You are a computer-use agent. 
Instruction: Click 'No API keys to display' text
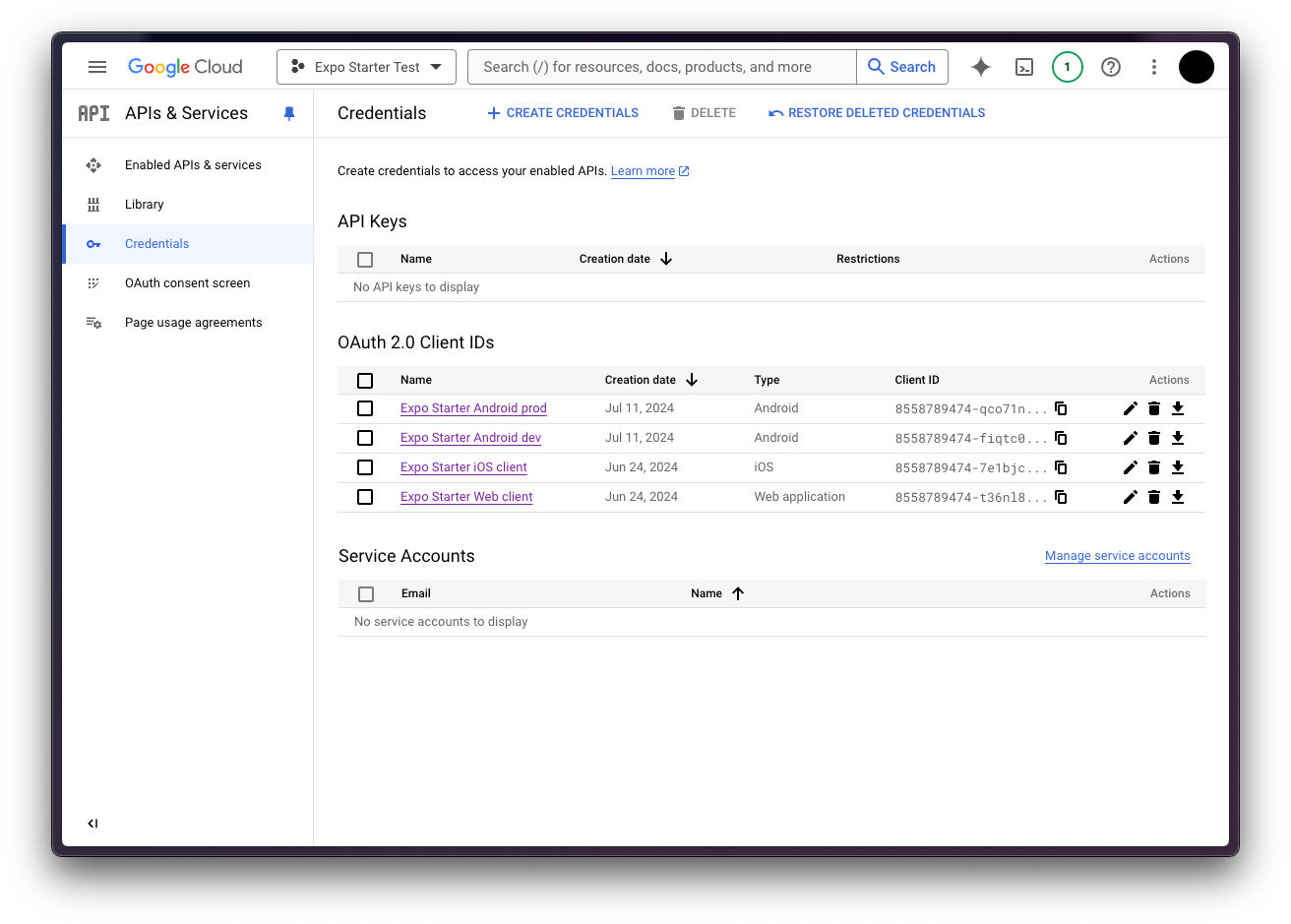(x=416, y=287)
